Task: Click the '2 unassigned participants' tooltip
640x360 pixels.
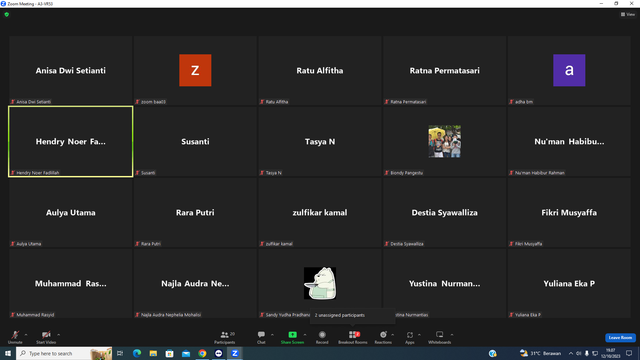Action: 353,315
